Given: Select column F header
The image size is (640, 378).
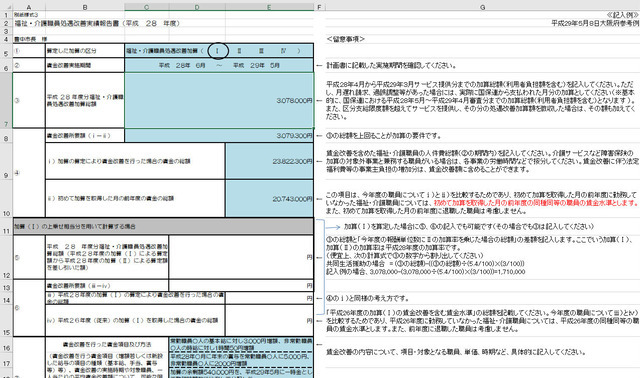Looking at the screenshot, I should (x=319, y=7).
